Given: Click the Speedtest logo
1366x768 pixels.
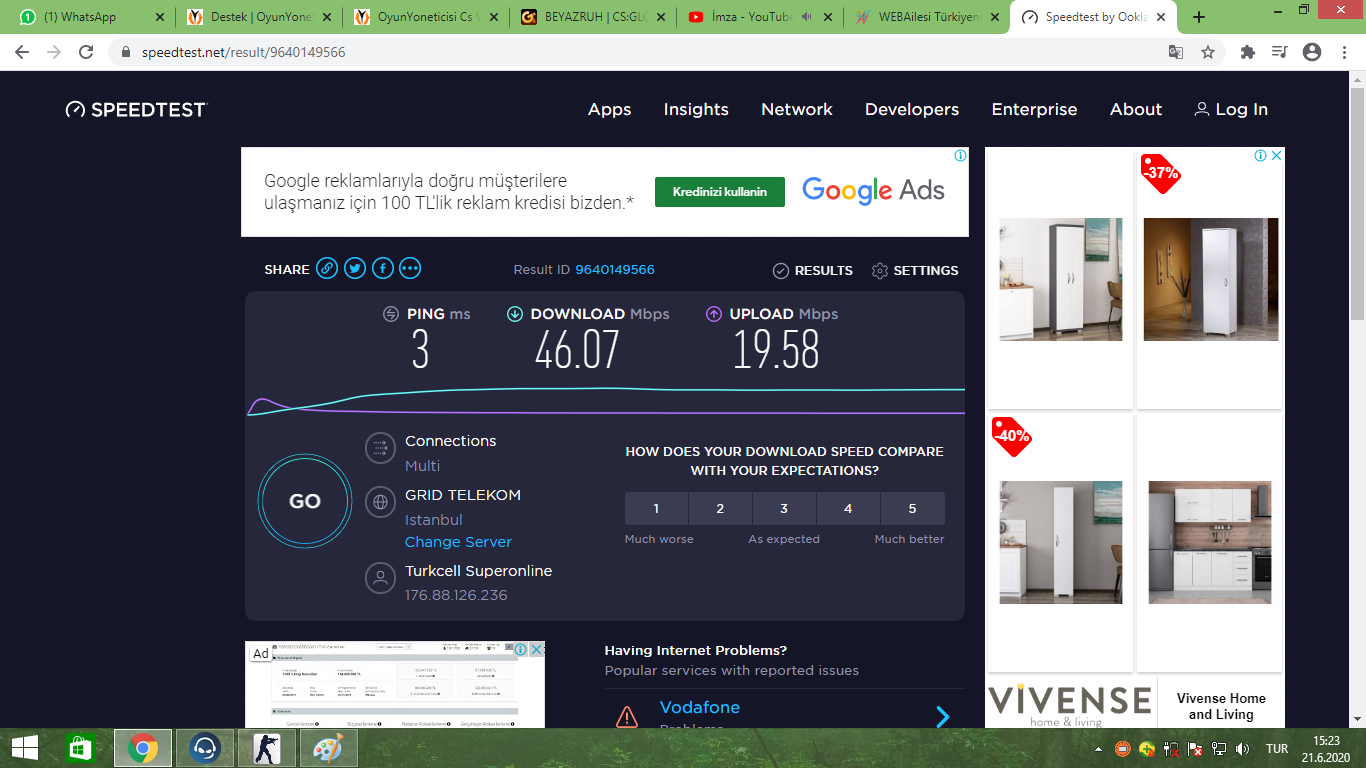Looking at the screenshot, I should point(136,110).
